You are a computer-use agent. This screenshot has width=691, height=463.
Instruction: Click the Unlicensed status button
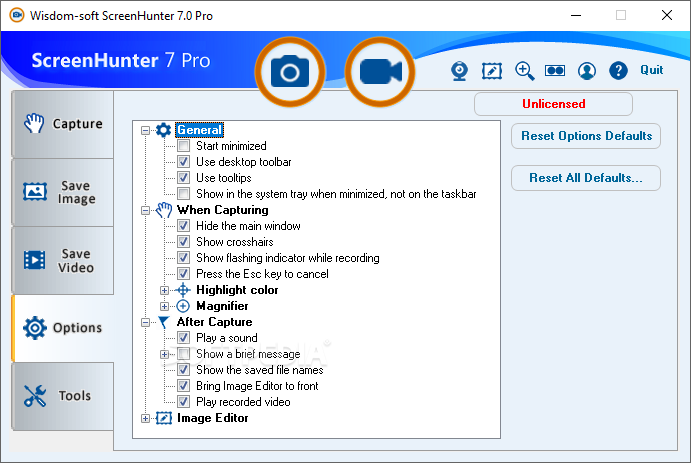[554, 104]
